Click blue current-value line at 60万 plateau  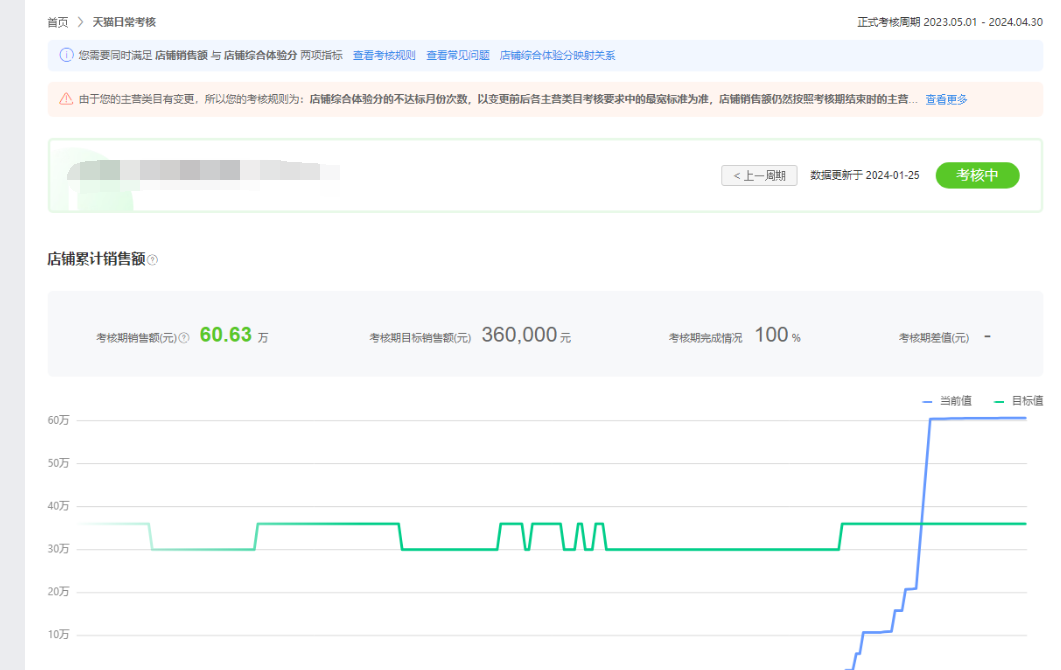(x=980, y=418)
